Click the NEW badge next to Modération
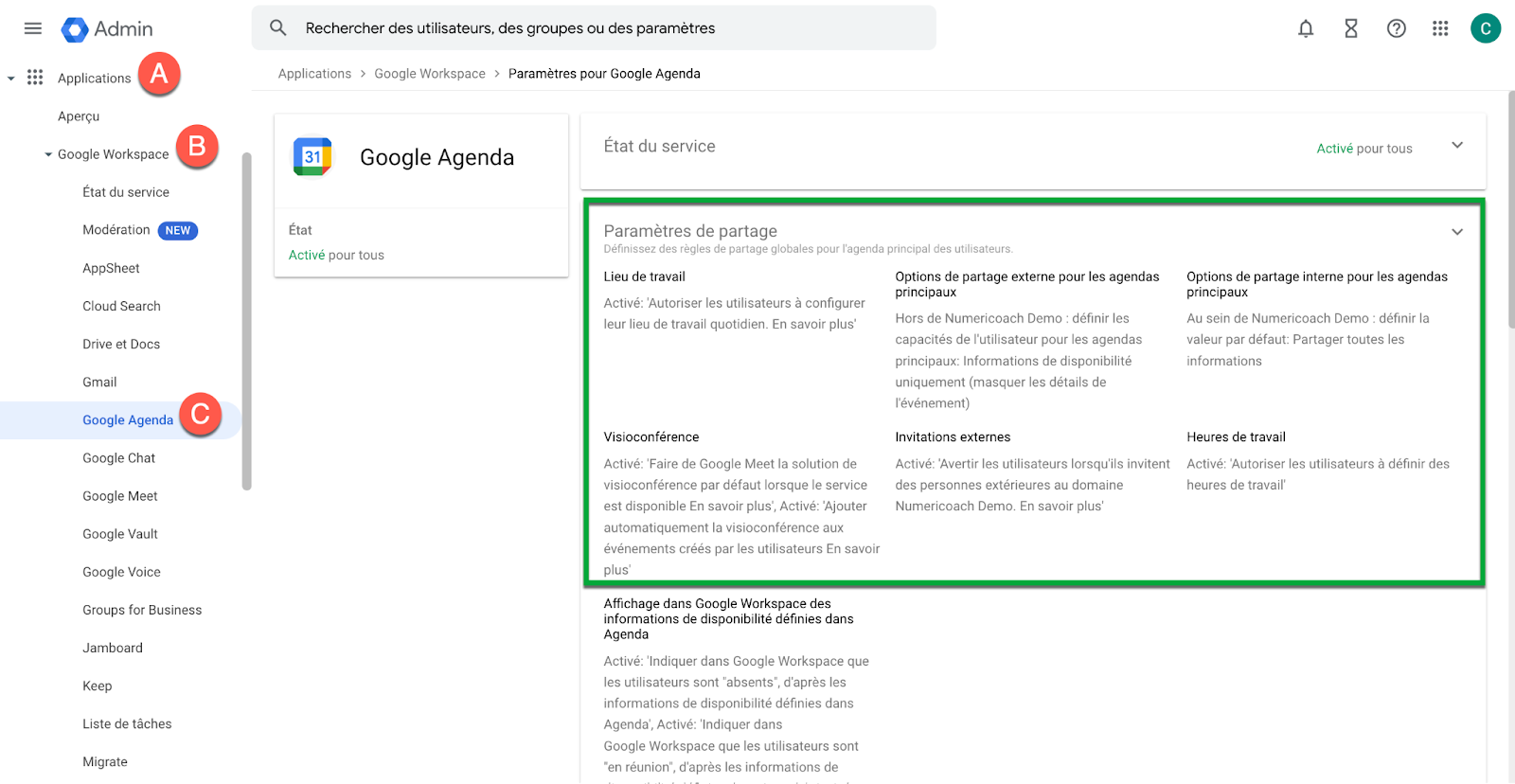This screenshot has height=784, width=1515. point(178,230)
